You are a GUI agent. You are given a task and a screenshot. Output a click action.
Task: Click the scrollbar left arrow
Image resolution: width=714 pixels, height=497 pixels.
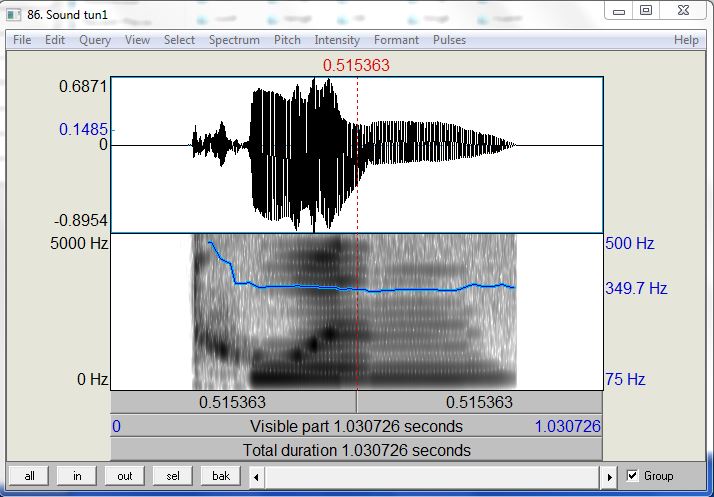[x=256, y=477]
